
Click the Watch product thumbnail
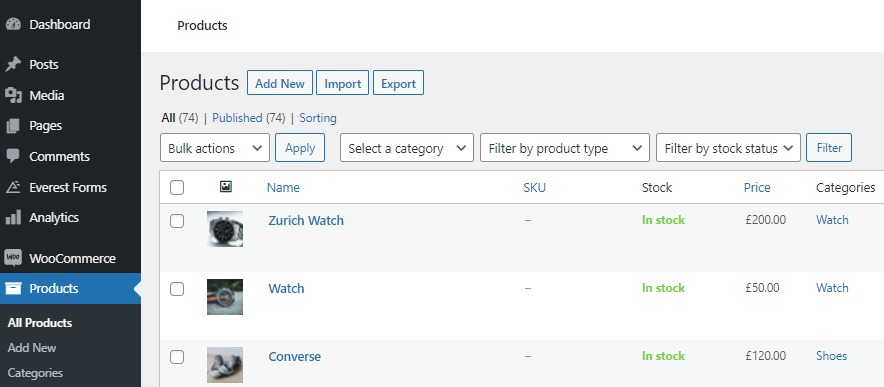tap(225, 297)
